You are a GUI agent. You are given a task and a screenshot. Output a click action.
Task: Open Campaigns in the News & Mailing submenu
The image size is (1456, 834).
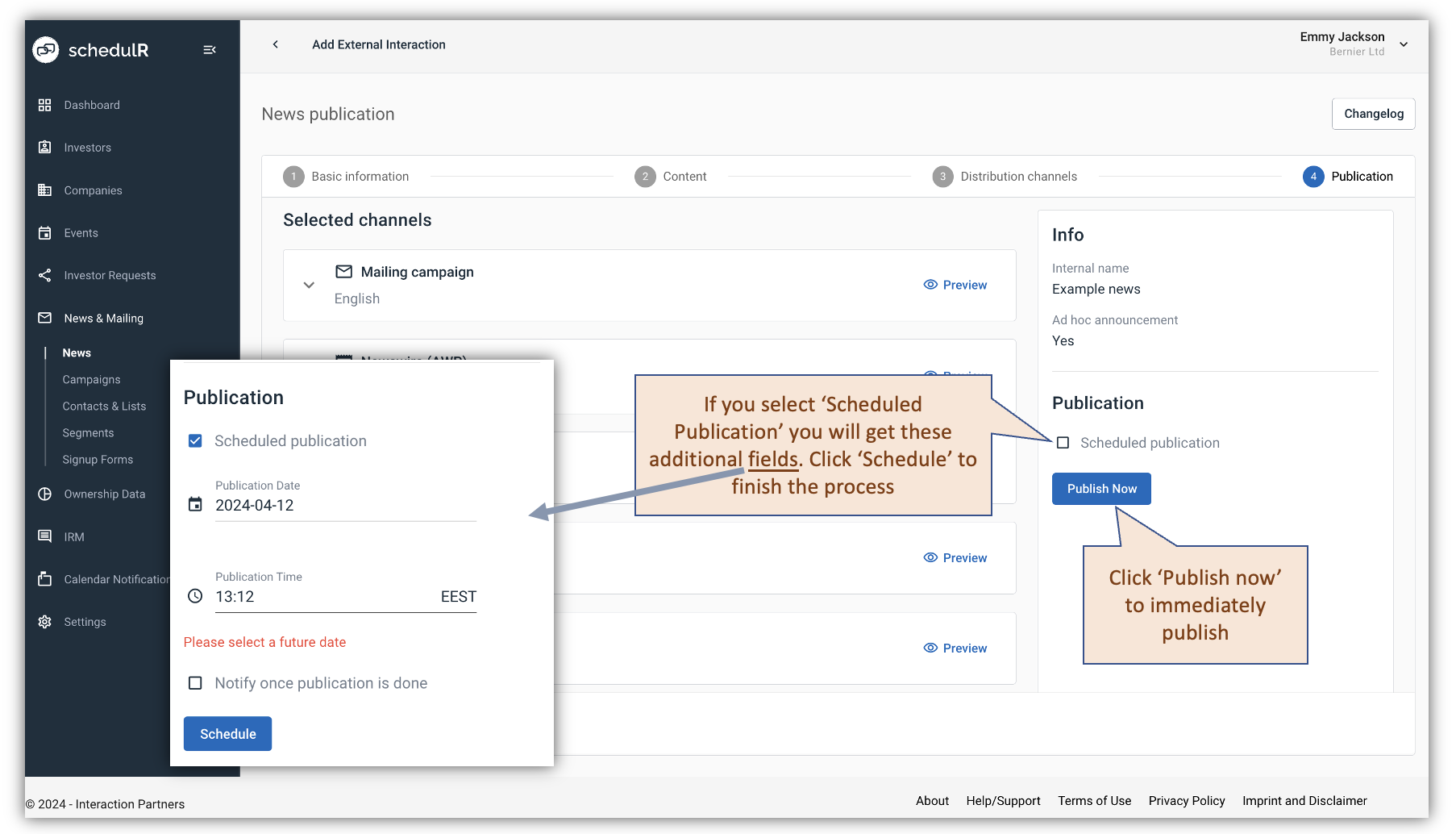point(91,380)
